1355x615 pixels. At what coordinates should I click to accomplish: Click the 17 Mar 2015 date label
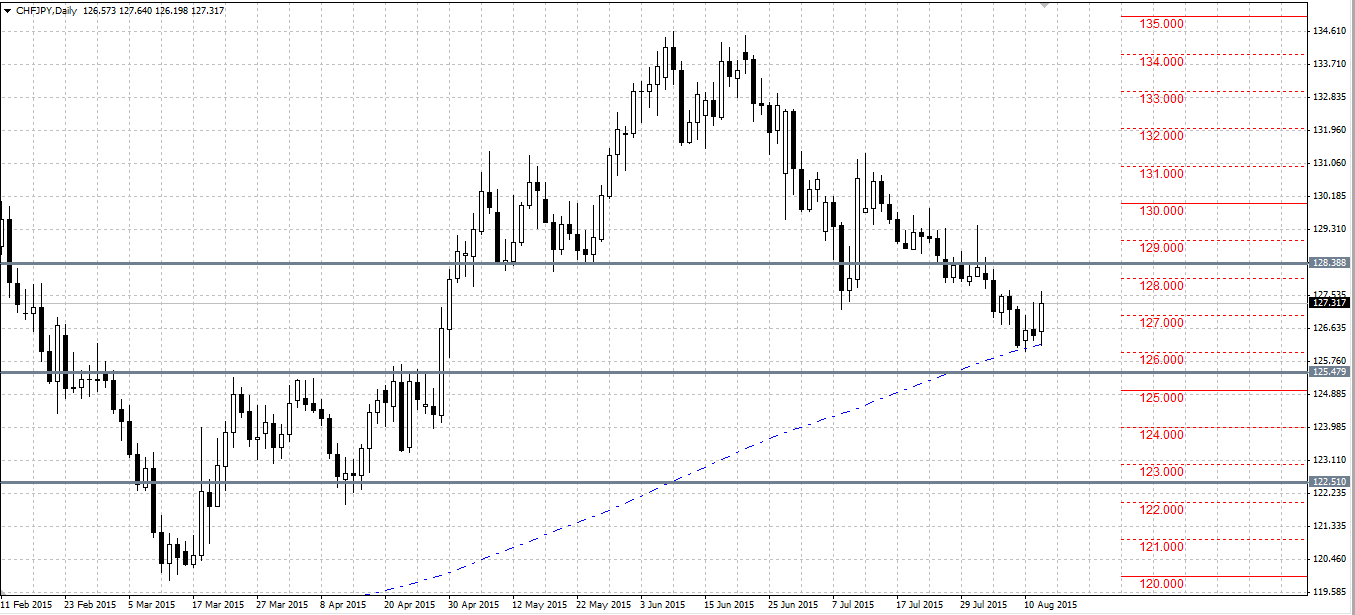pos(217,605)
